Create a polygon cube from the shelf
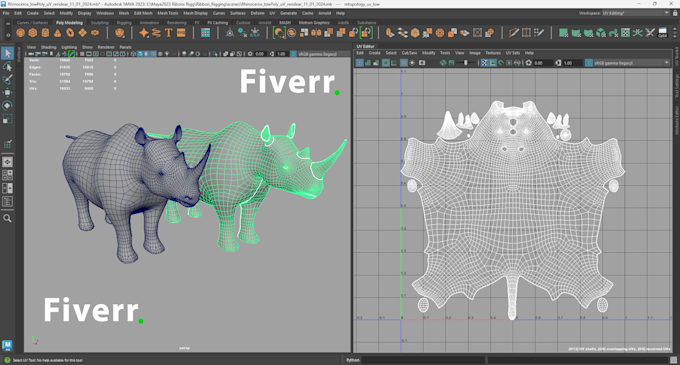This screenshot has height=365, width=680. click(x=33, y=33)
